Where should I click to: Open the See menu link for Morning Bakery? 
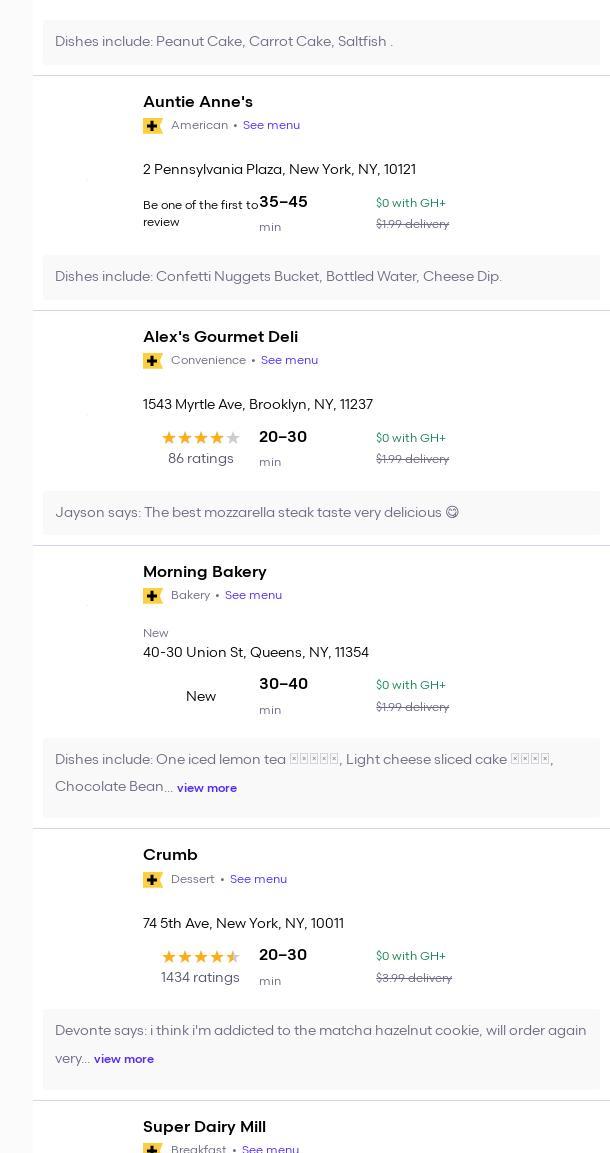tap(253, 595)
